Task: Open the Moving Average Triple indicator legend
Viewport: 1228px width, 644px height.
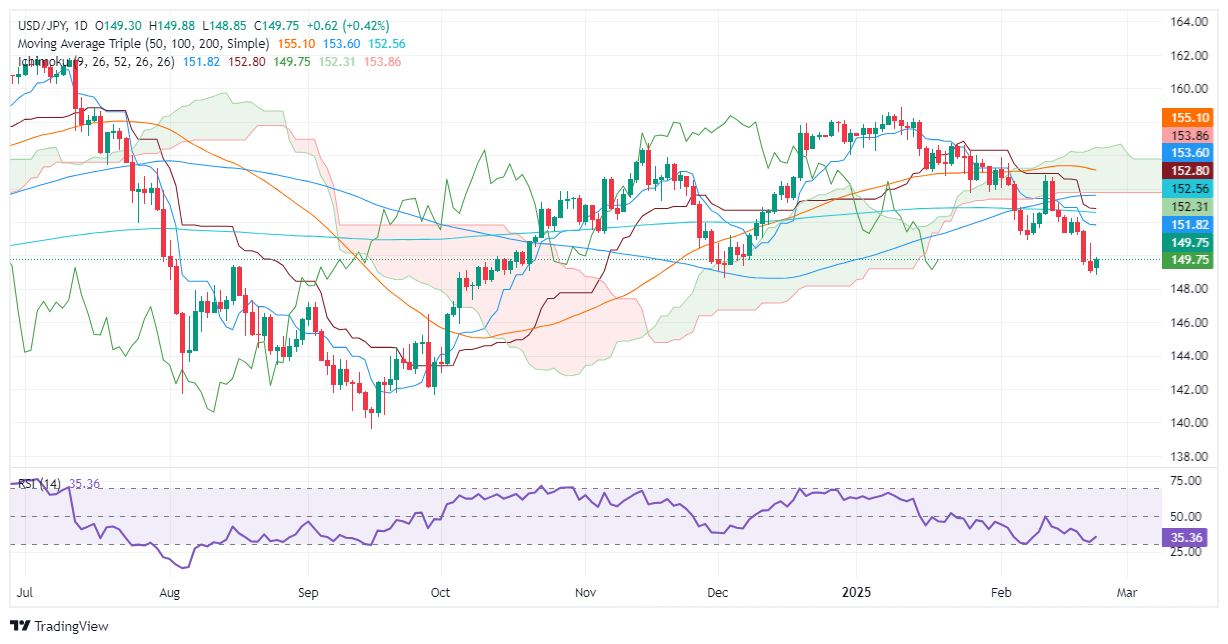Action: tap(143, 44)
